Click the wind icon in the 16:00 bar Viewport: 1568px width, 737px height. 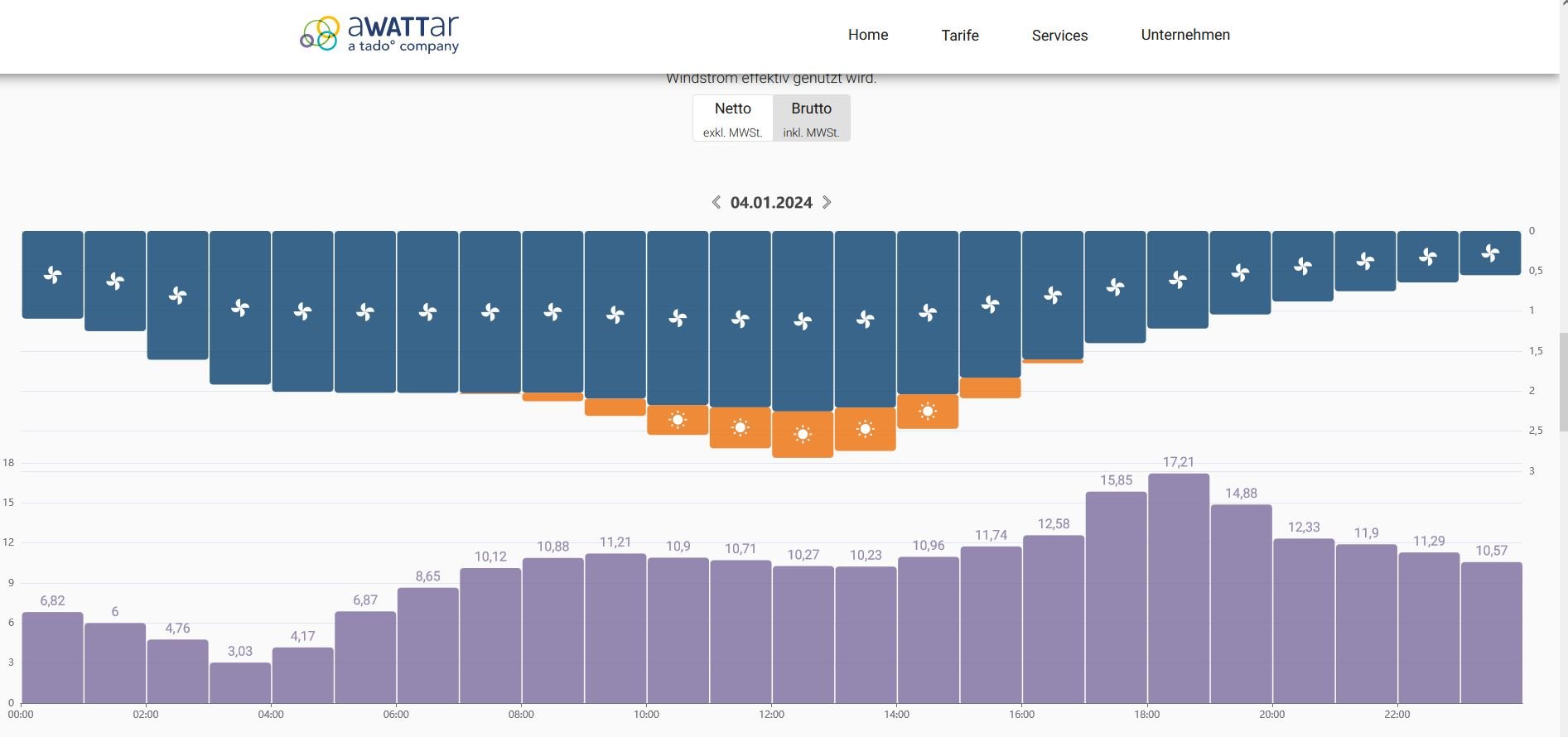click(x=1053, y=295)
